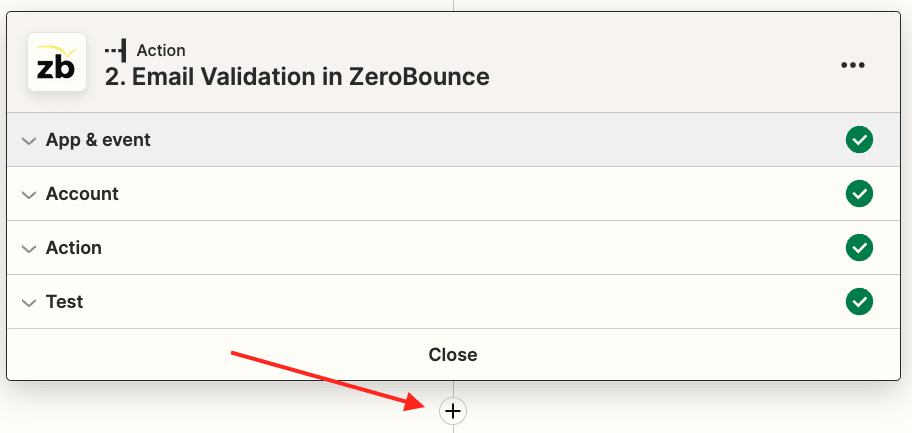Expand the Test section chevron

[x=28, y=302]
